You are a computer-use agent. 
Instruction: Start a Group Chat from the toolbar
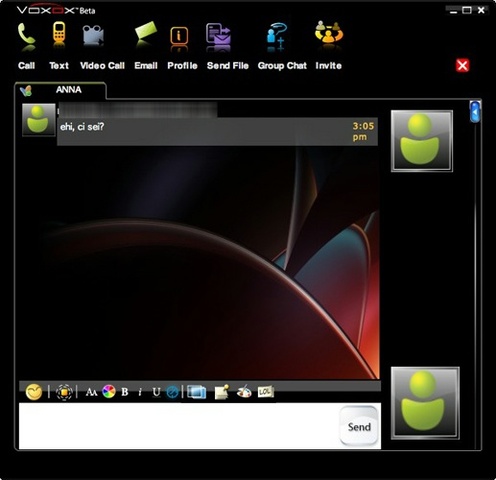[276, 35]
